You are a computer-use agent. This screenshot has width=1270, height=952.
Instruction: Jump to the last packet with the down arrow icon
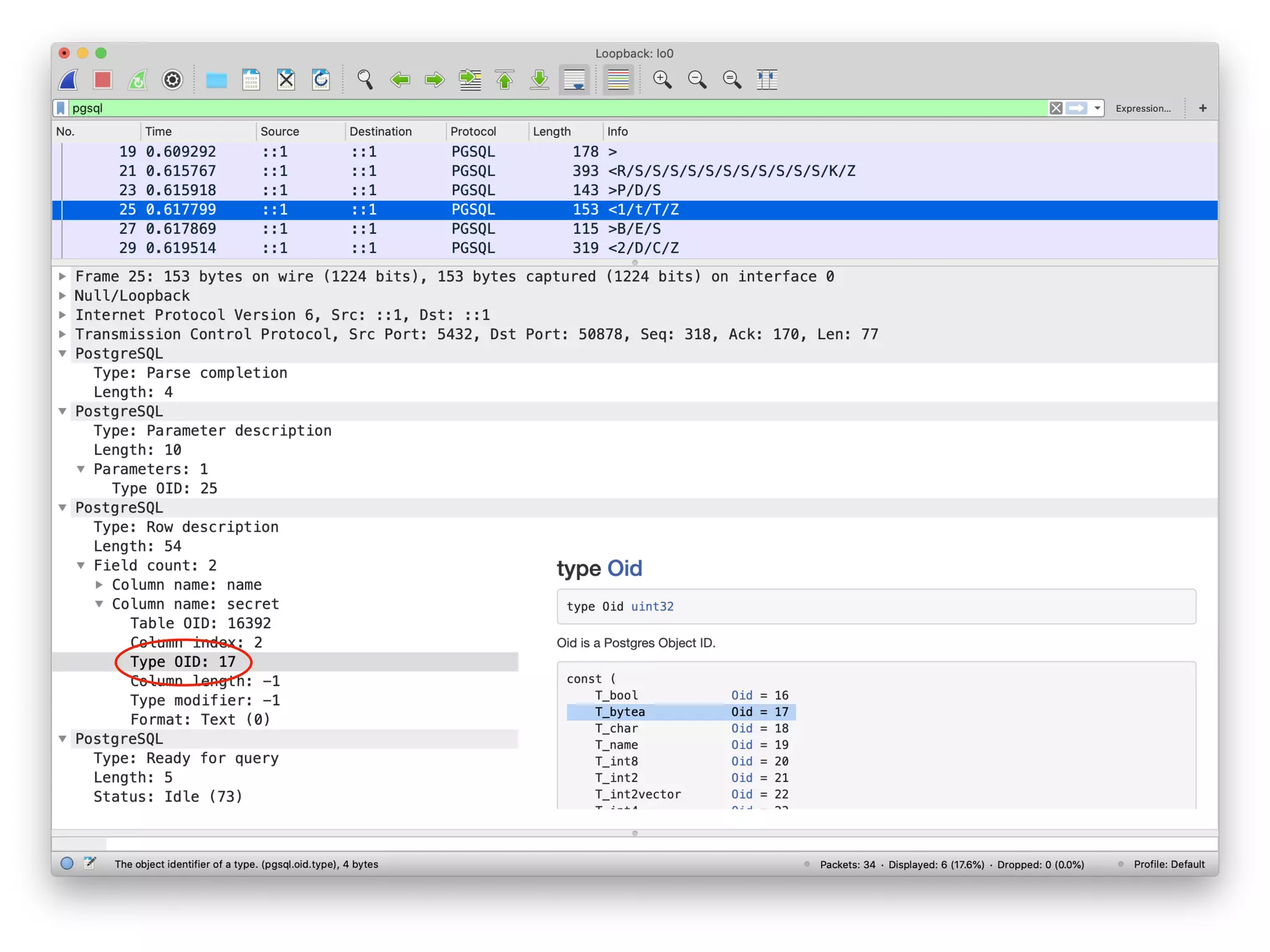coord(540,79)
